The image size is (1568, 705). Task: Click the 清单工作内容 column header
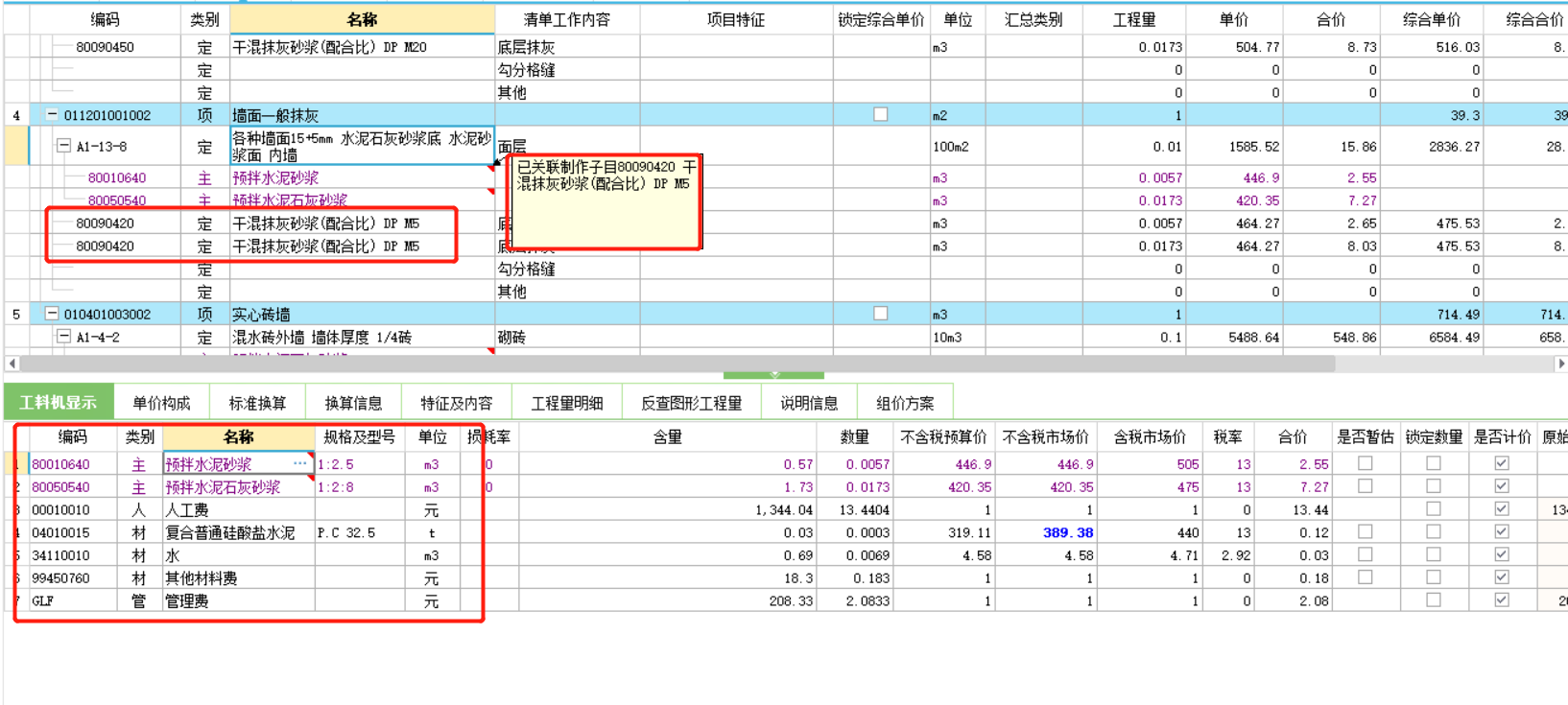567,20
